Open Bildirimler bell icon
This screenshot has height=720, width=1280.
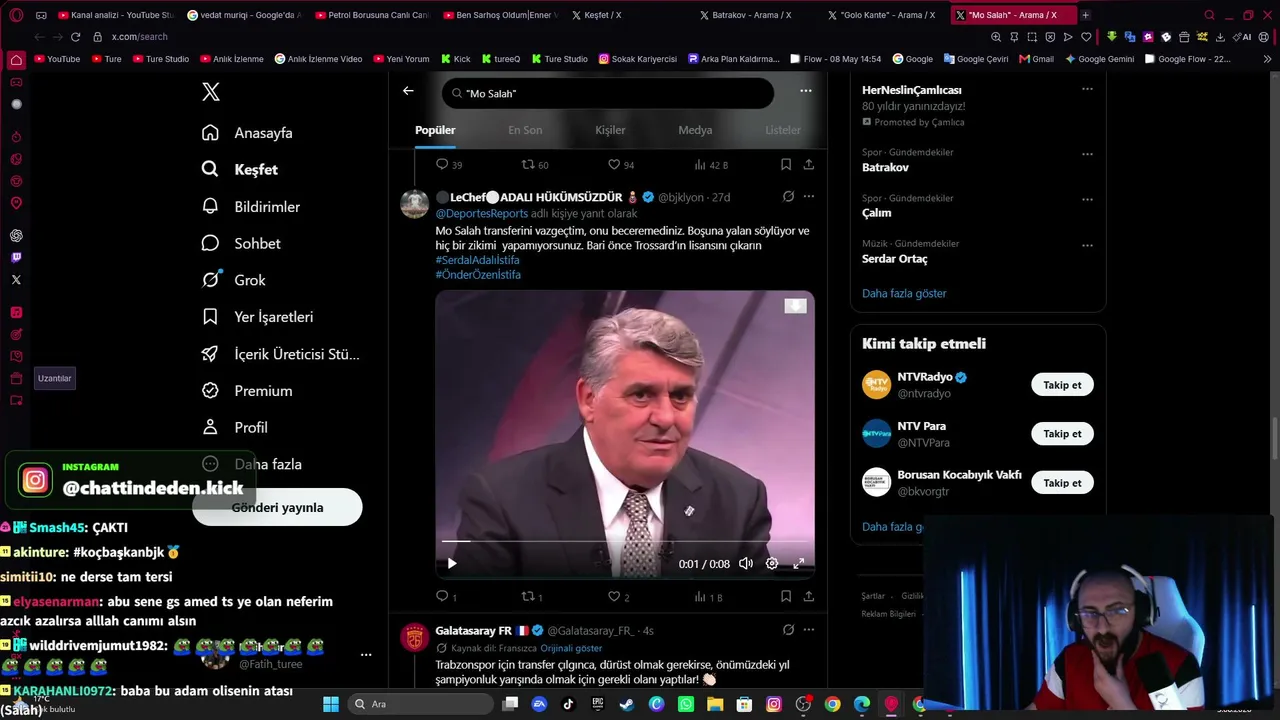[210, 206]
